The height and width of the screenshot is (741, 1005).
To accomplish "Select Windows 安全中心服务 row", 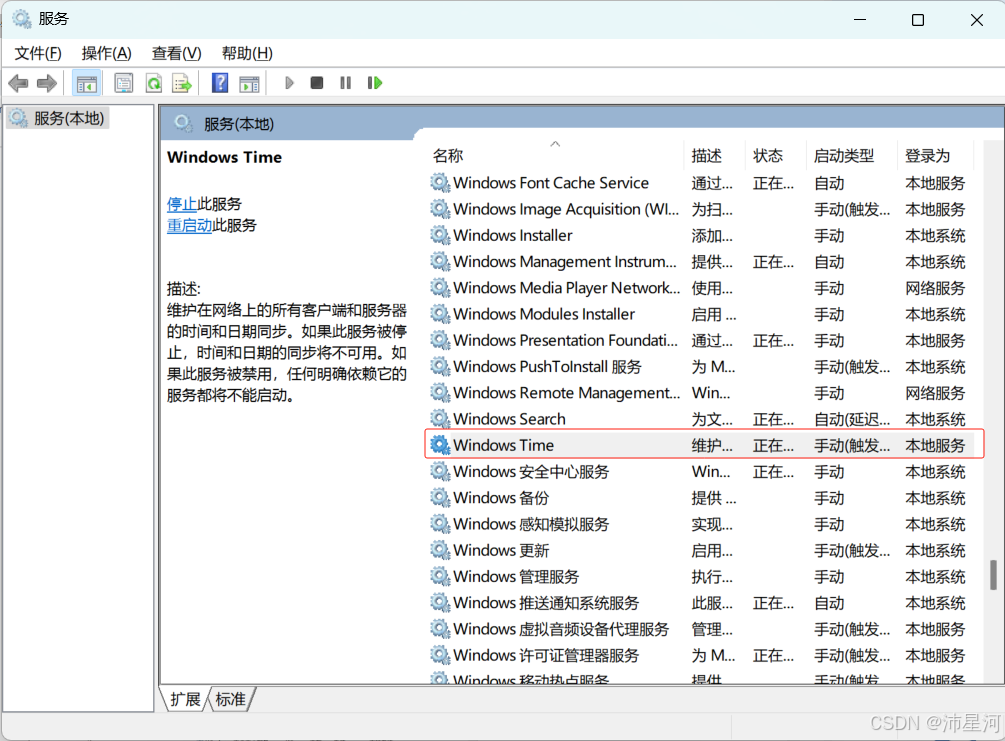I will click(702, 471).
